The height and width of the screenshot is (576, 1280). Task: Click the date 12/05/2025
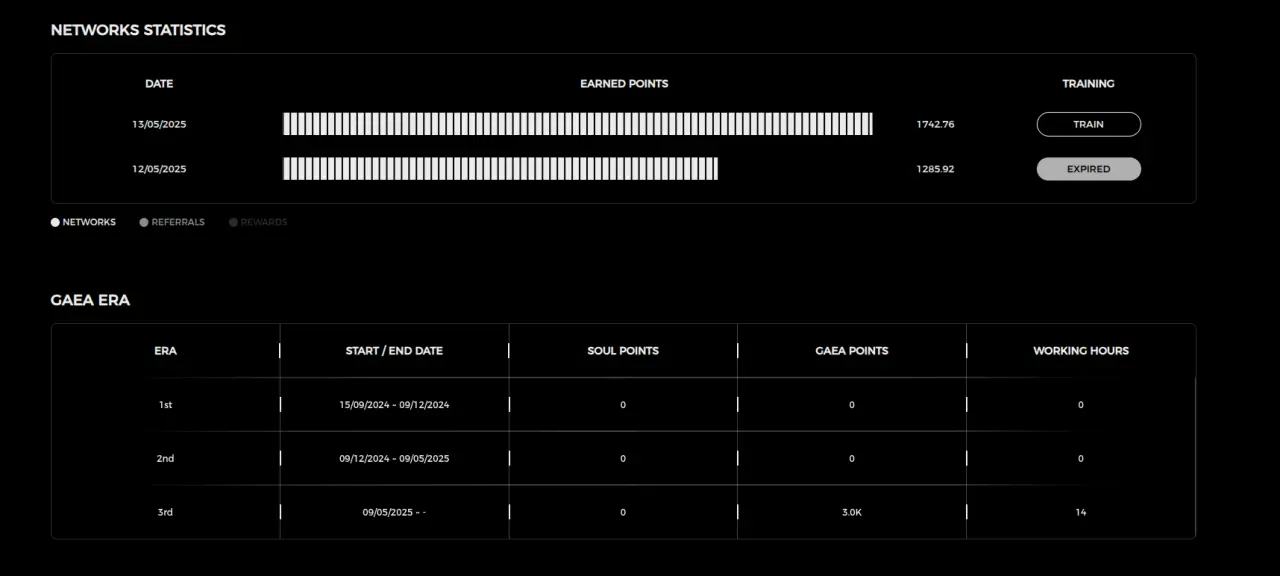click(x=159, y=169)
